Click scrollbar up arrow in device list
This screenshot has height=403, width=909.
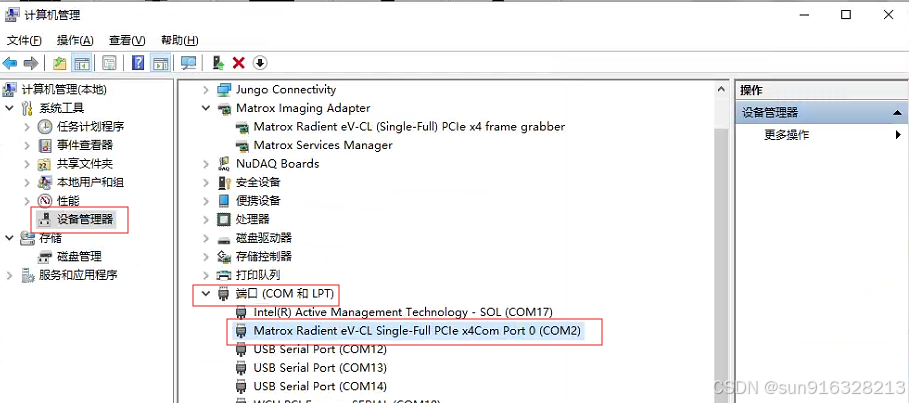pos(721,90)
